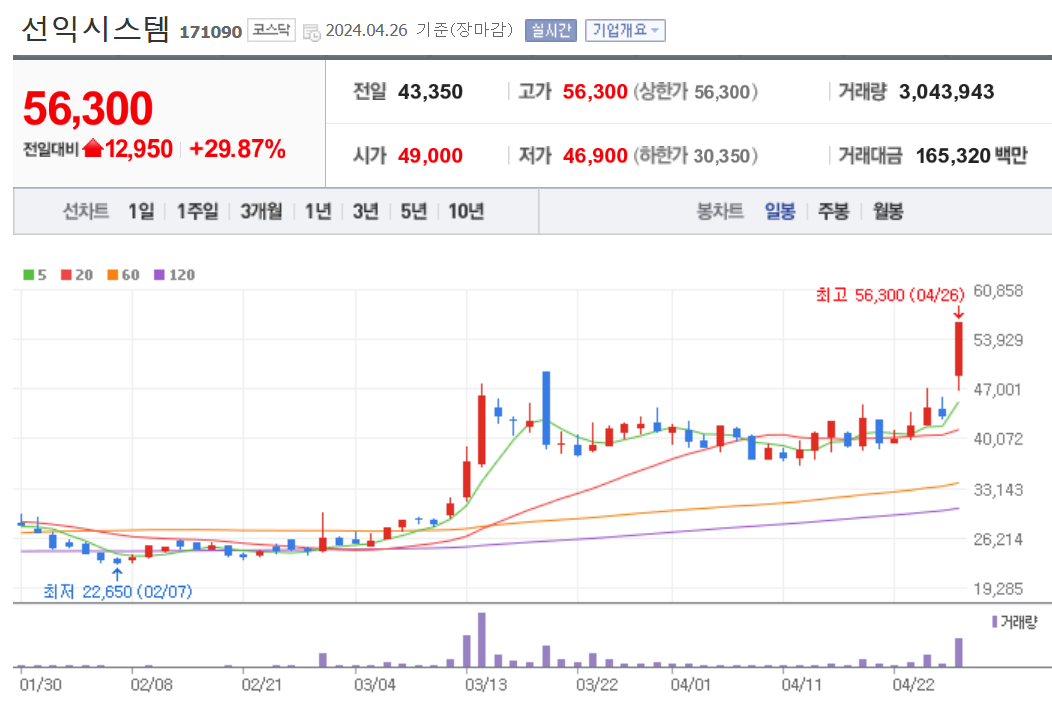Click the 거래량 value 3,043,943
Viewport: 1052px width, 703px height.
(947, 91)
